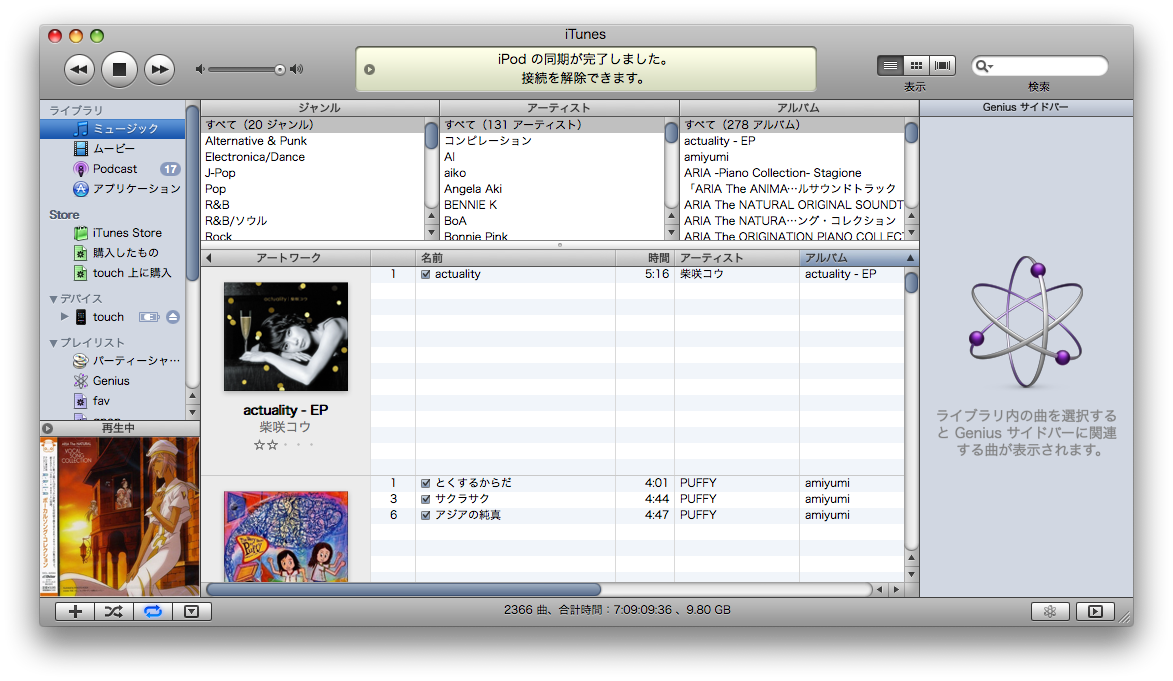Stop playback with the stop button

(119, 70)
